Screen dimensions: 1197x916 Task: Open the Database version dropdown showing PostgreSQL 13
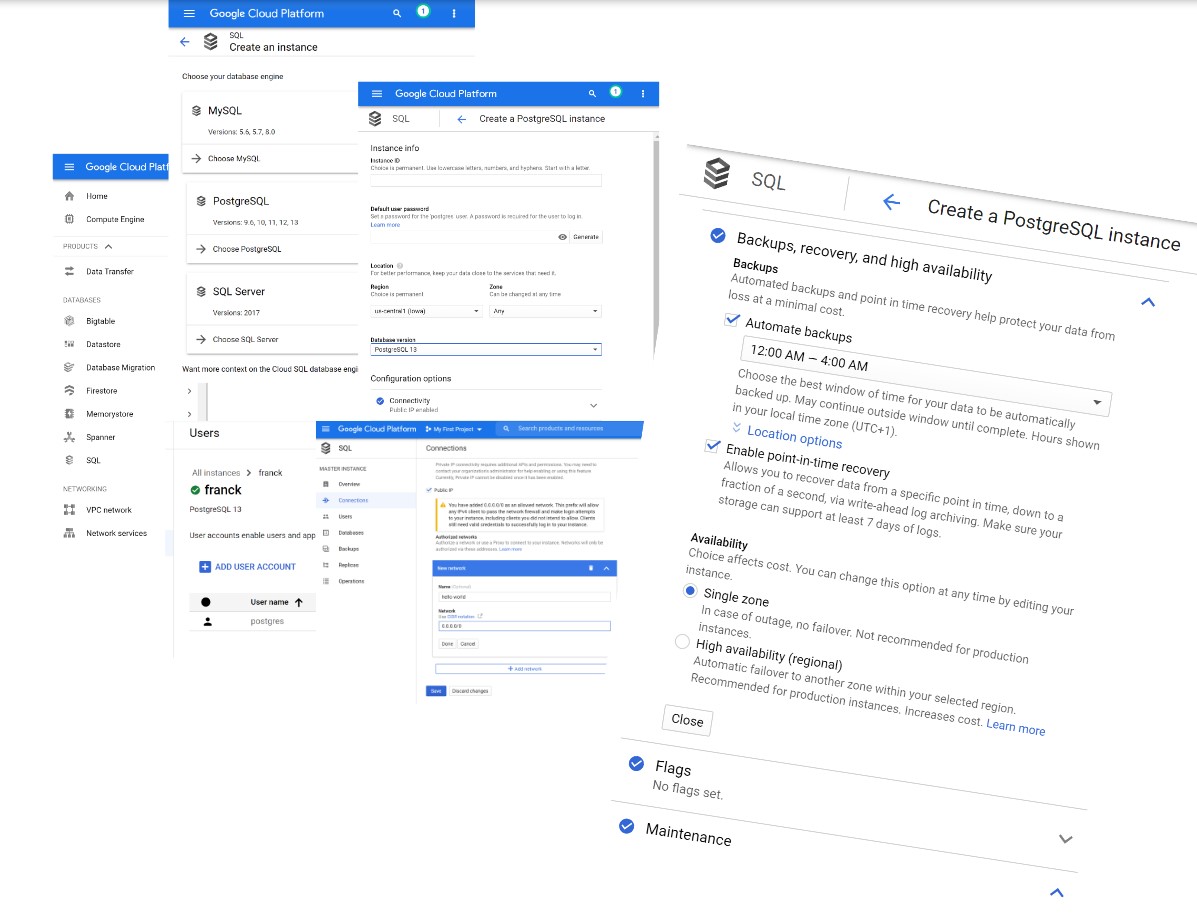[x=486, y=350]
